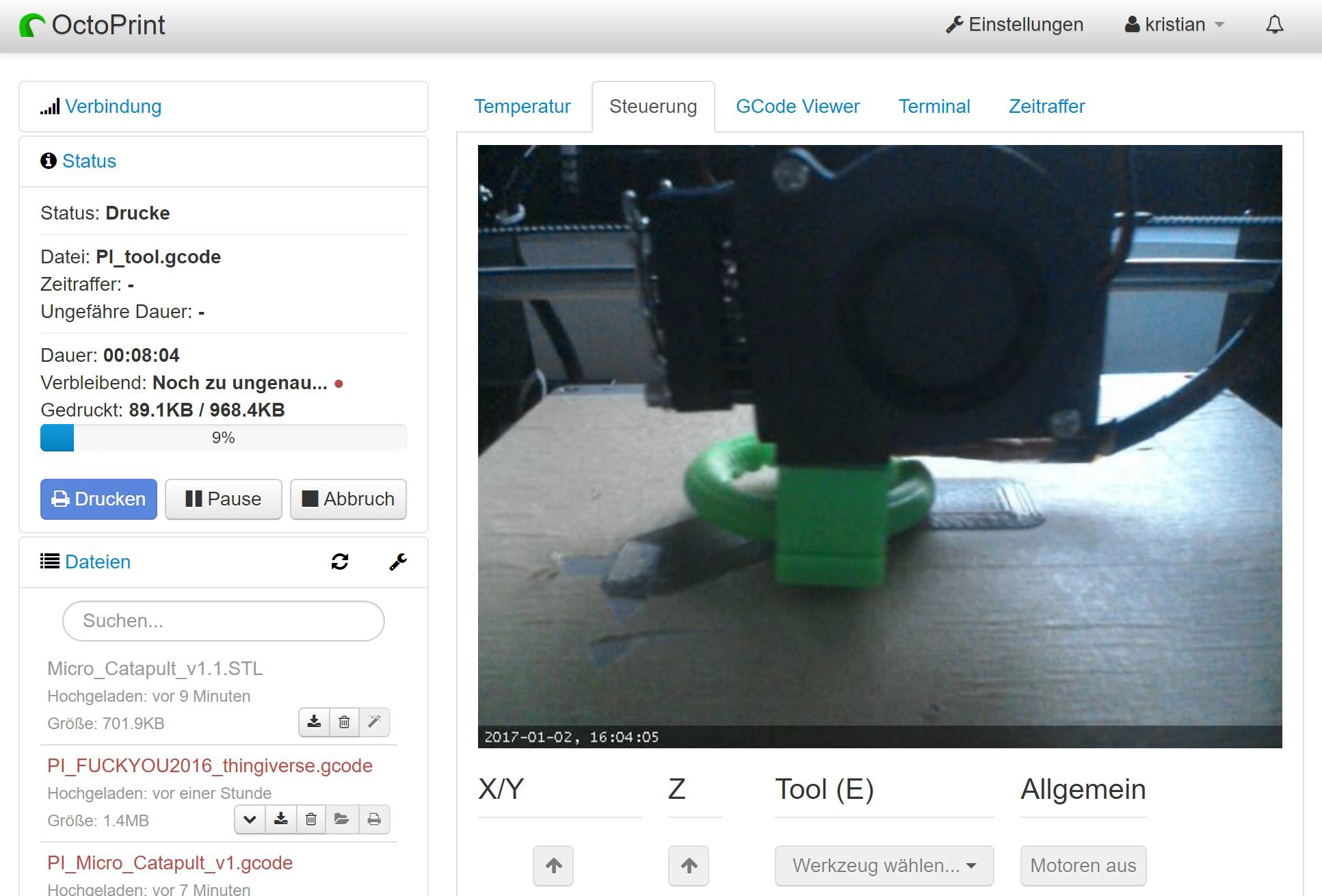This screenshot has width=1322, height=896.
Task: Click the 9% print progress bar
Action: pyautogui.click(x=223, y=438)
